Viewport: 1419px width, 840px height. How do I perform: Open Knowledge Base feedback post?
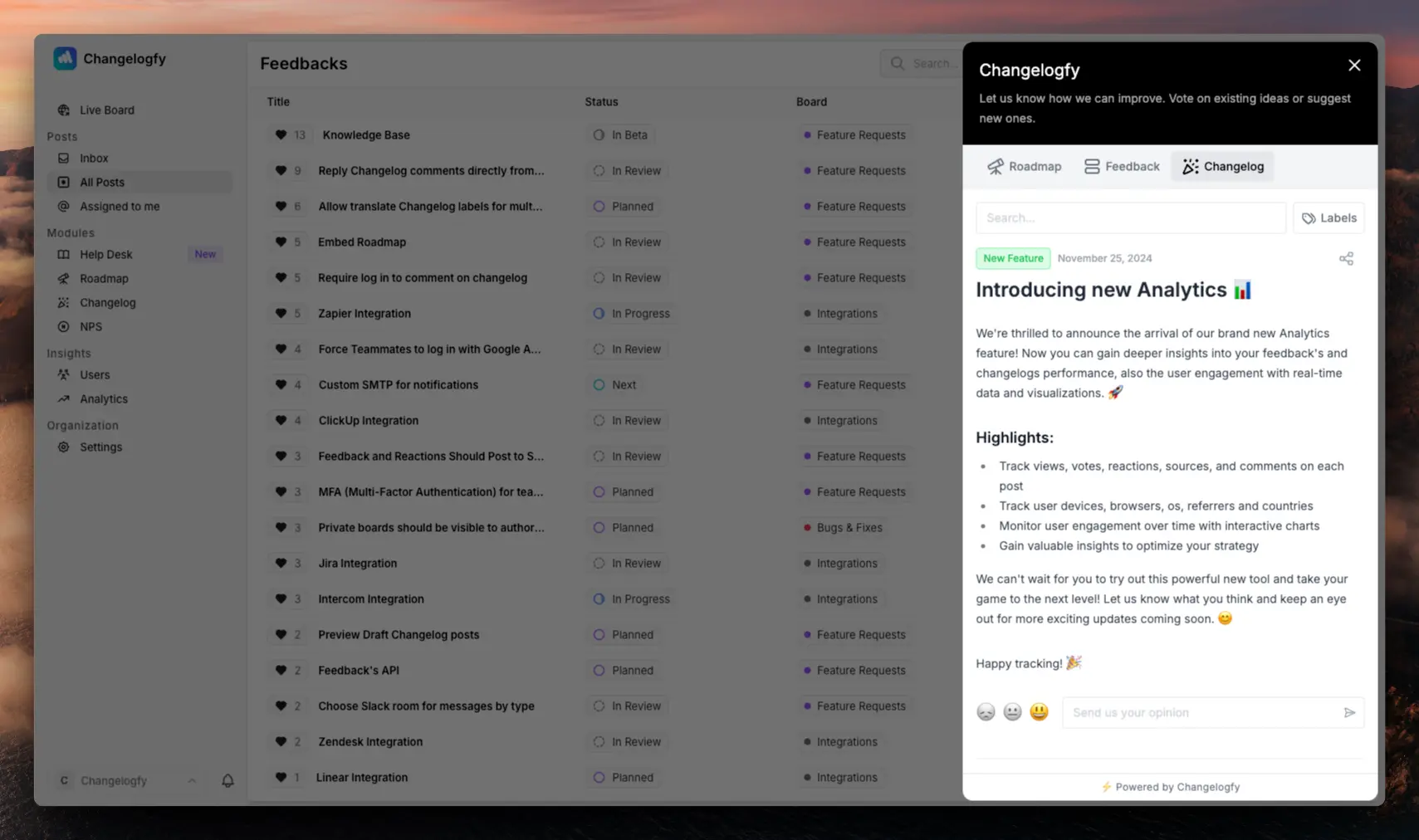(x=365, y=134)
